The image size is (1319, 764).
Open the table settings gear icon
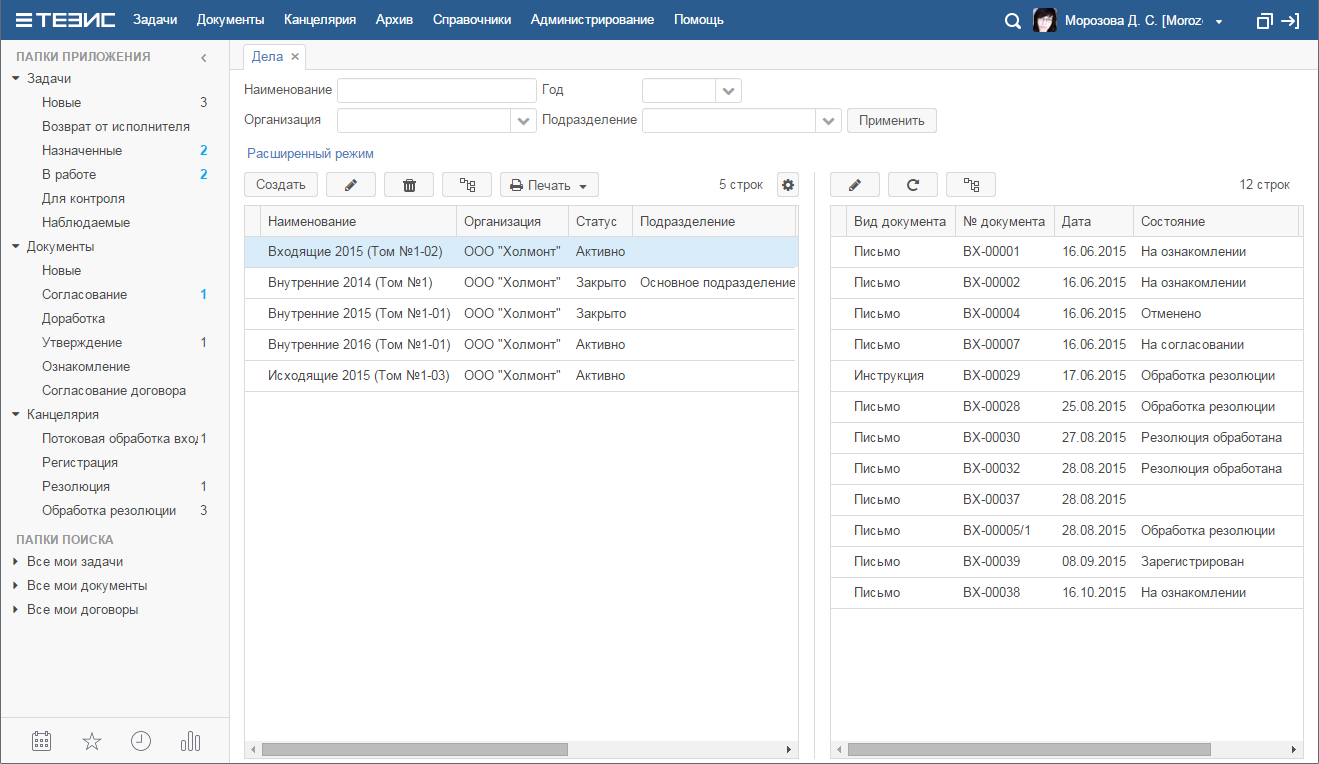click(788, 185)
